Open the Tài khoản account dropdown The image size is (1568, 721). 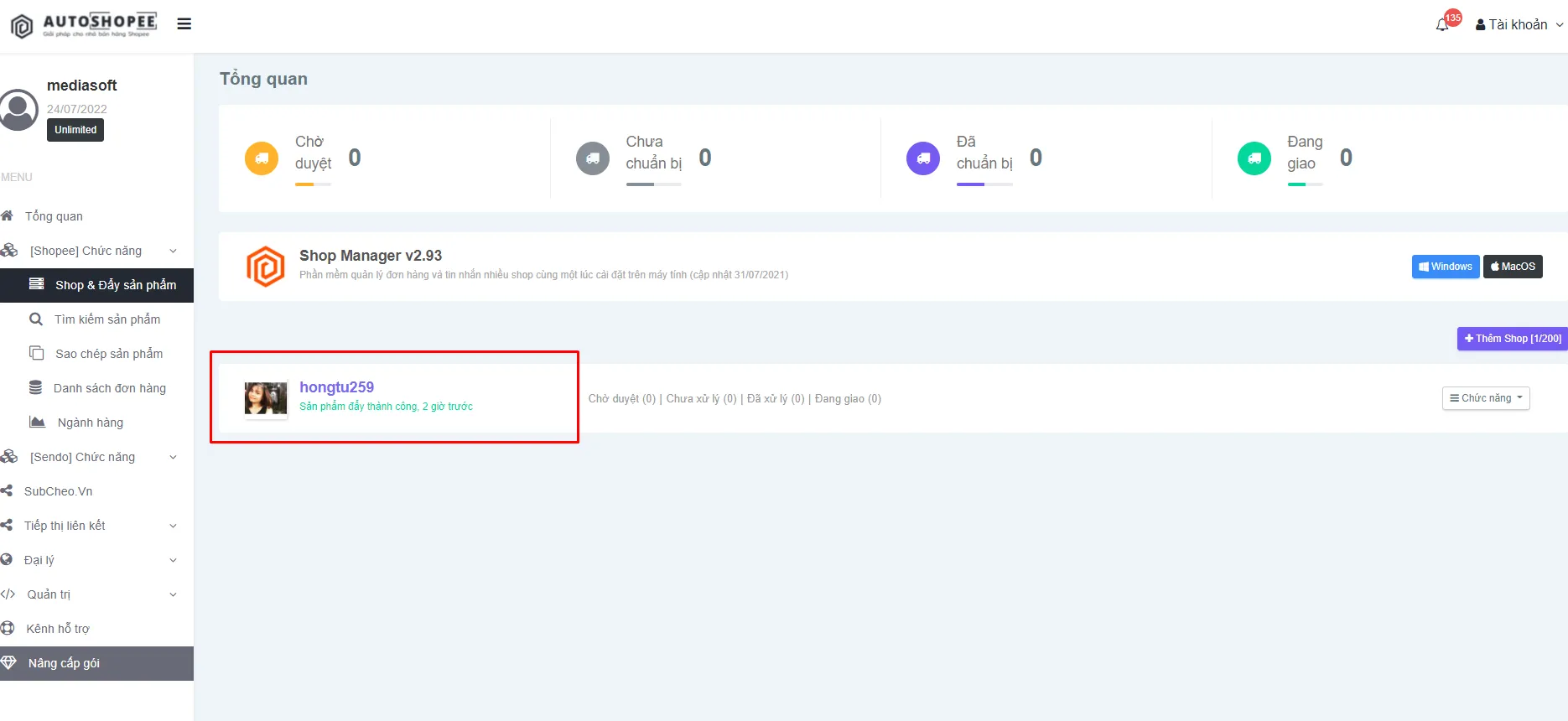[x=1519, y=25]
